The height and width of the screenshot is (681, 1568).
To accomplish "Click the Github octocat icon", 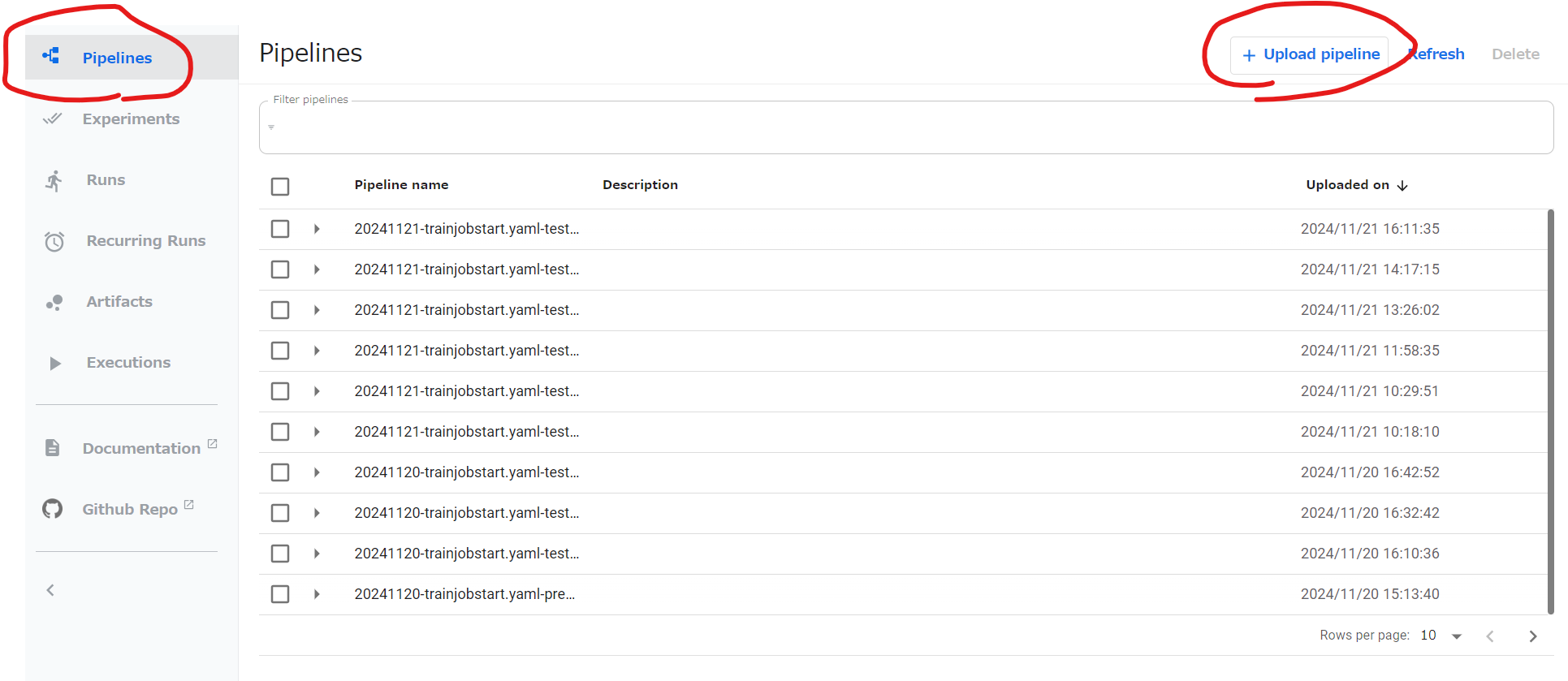I will tap(53, 509).
